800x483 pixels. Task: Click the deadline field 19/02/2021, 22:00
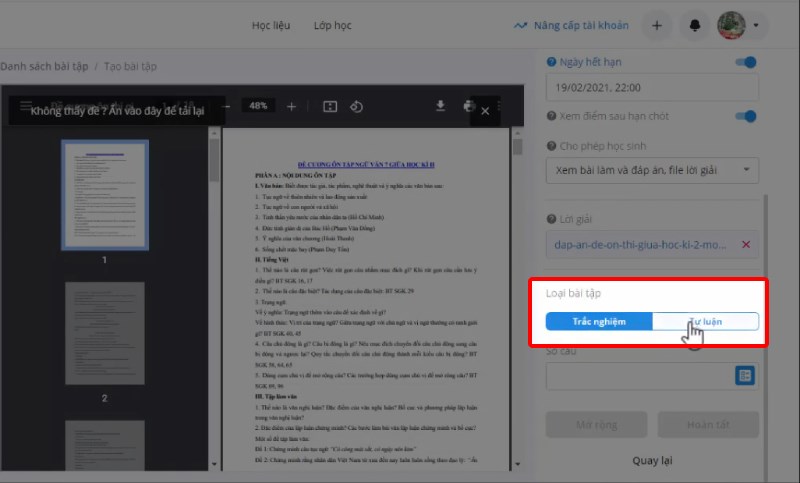(x=652, y=88)
